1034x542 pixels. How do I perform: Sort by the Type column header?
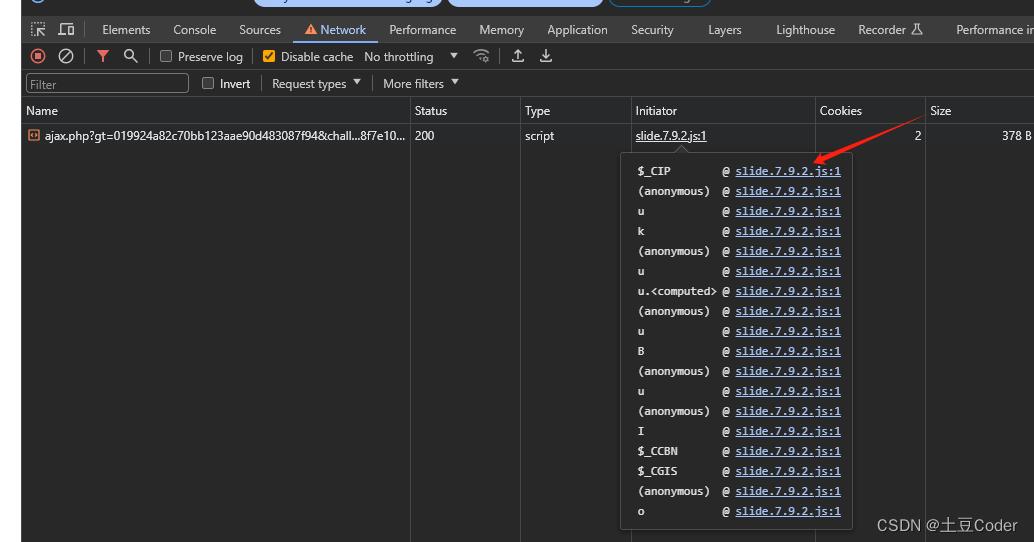click(x=576, y=111)
